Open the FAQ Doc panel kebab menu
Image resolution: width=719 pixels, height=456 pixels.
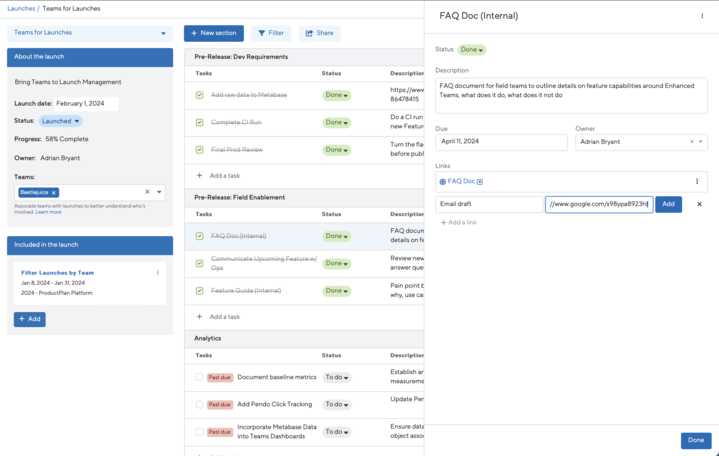pos(702,16)
